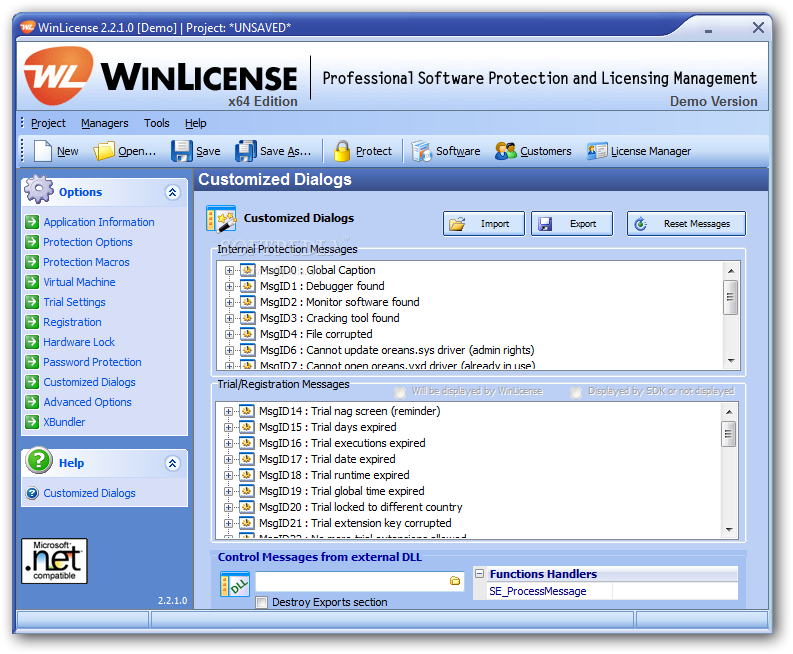Expand MsgID15 Trial days expired node

click(x=229, y=427)
